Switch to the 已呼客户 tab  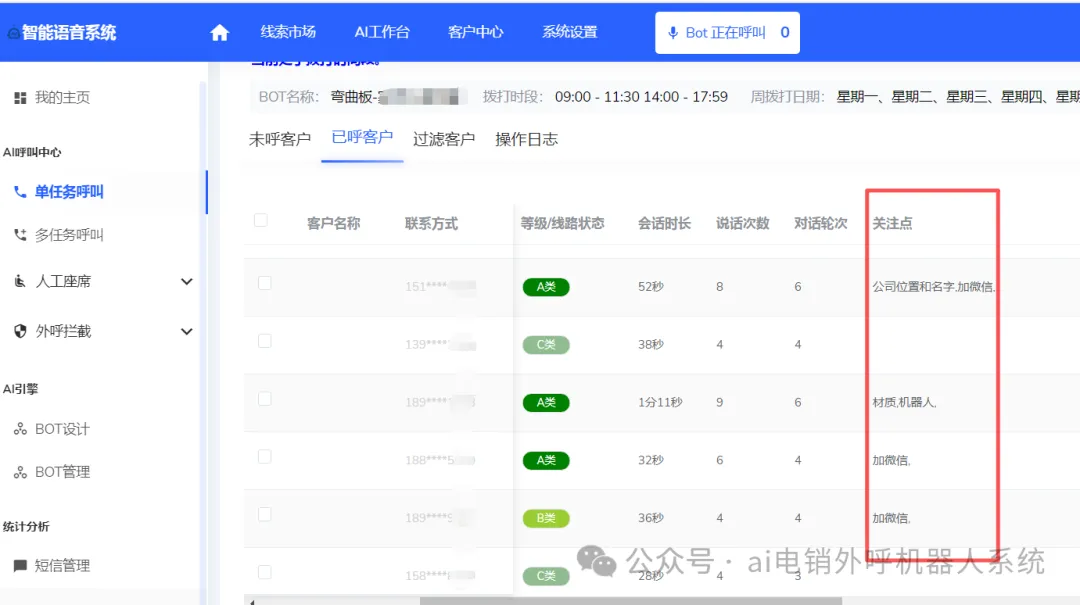362,137
